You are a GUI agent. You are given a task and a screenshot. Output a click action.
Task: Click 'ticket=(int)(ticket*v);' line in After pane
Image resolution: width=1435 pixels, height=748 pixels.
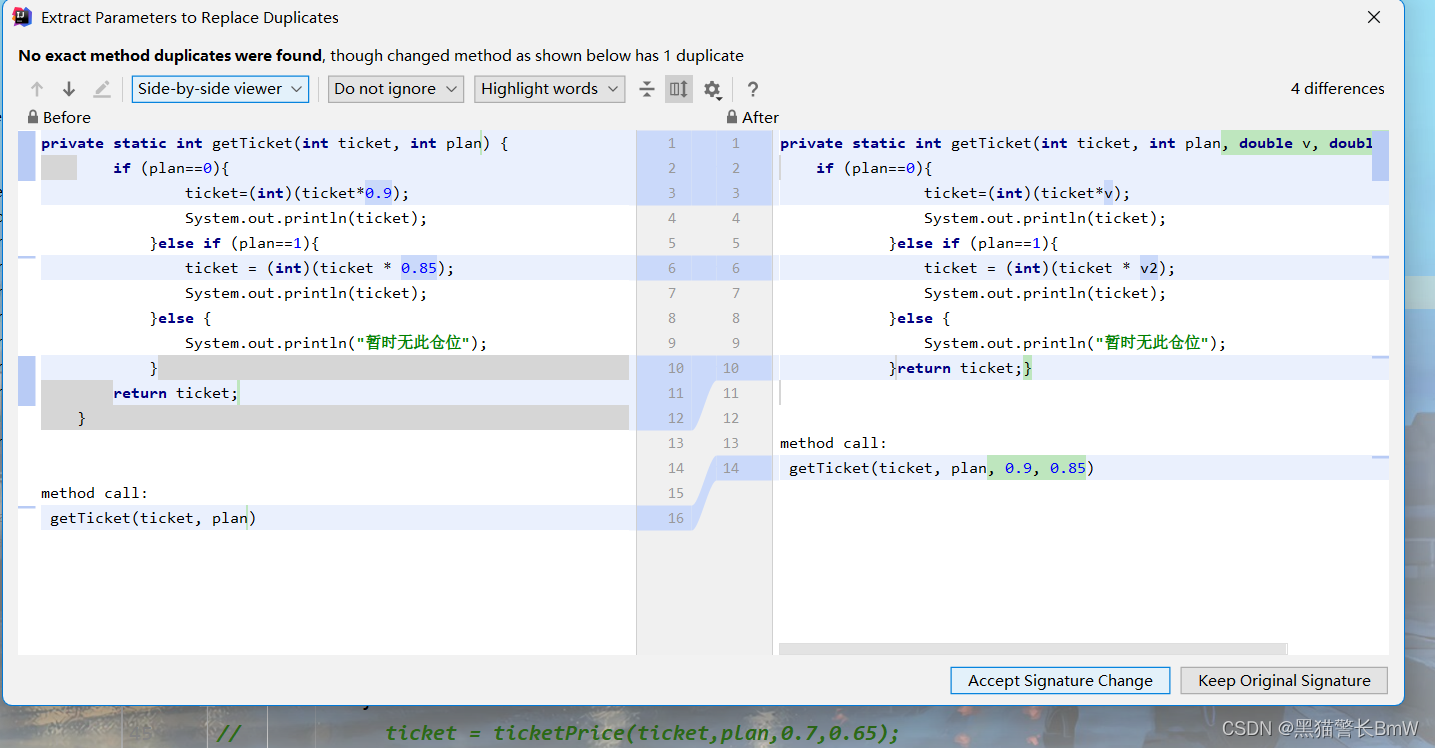click(1027, 193)
